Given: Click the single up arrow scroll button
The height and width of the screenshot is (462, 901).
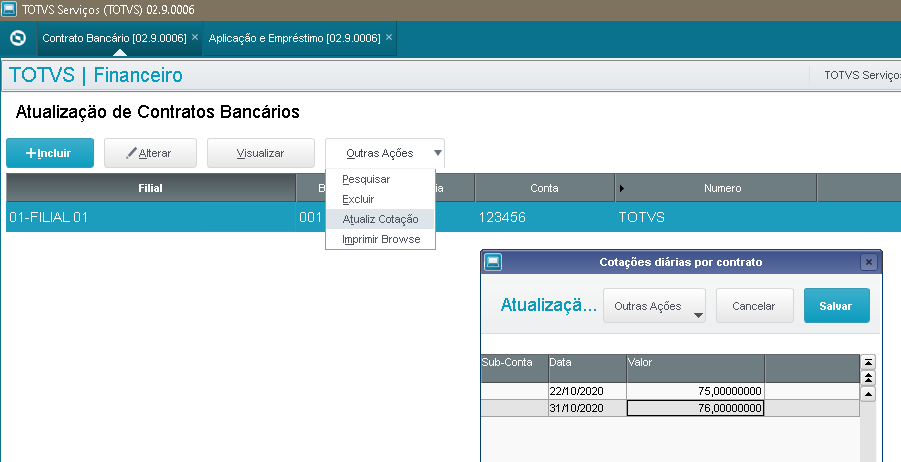Looking at the screenshot, I should coord(868,393).
